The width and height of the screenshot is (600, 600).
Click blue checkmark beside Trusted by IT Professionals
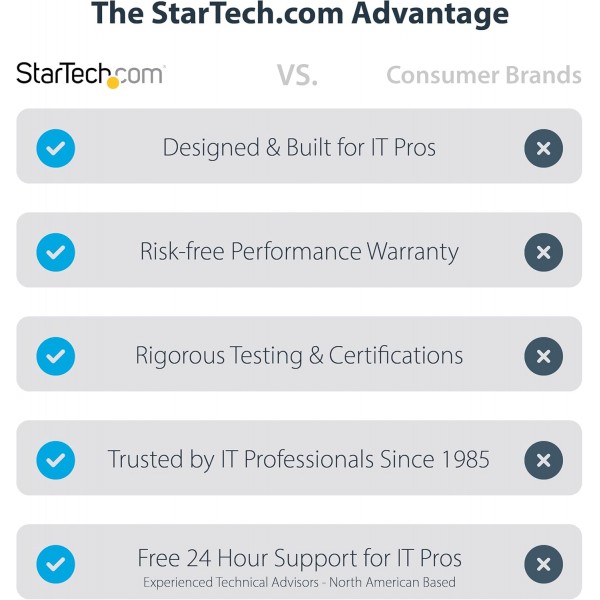coord(56,460)
